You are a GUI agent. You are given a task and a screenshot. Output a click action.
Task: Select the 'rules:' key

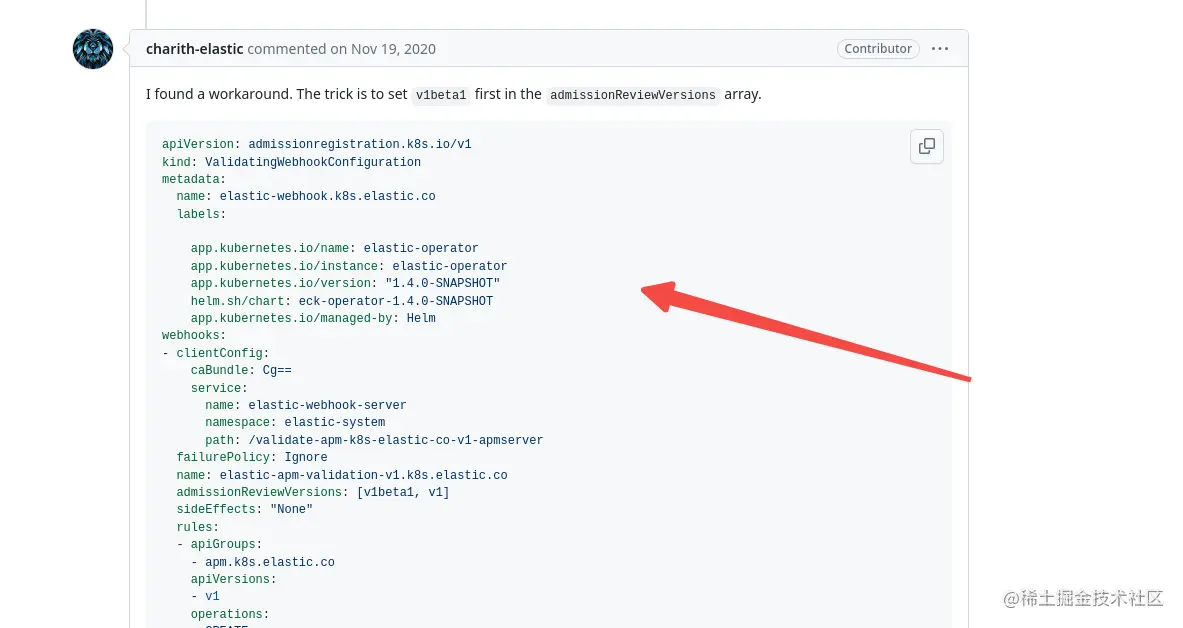[x=198, y=527]
